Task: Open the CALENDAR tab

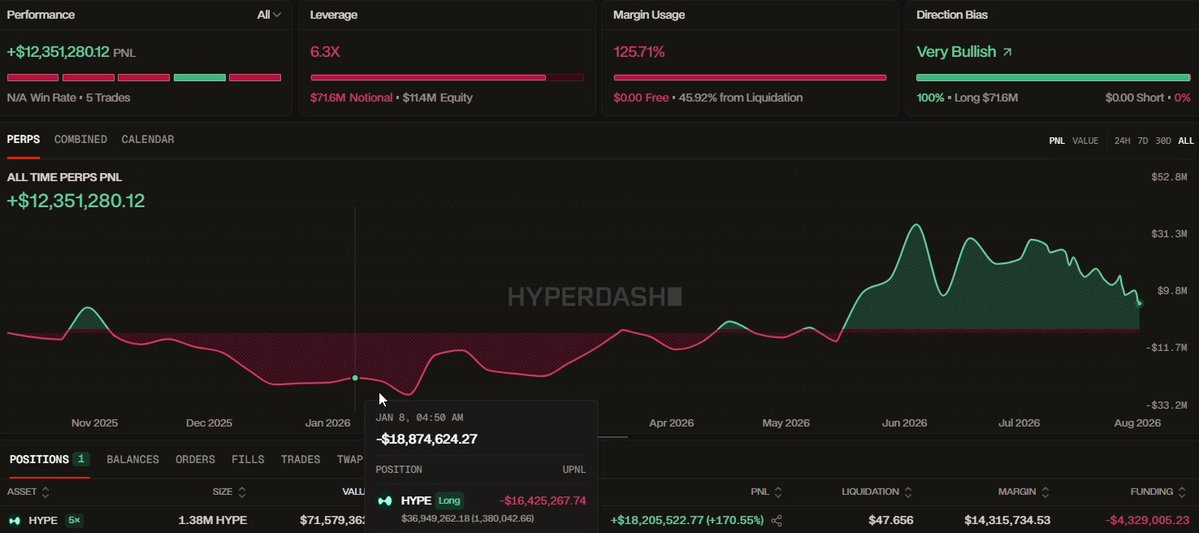Action: (148, 139)
